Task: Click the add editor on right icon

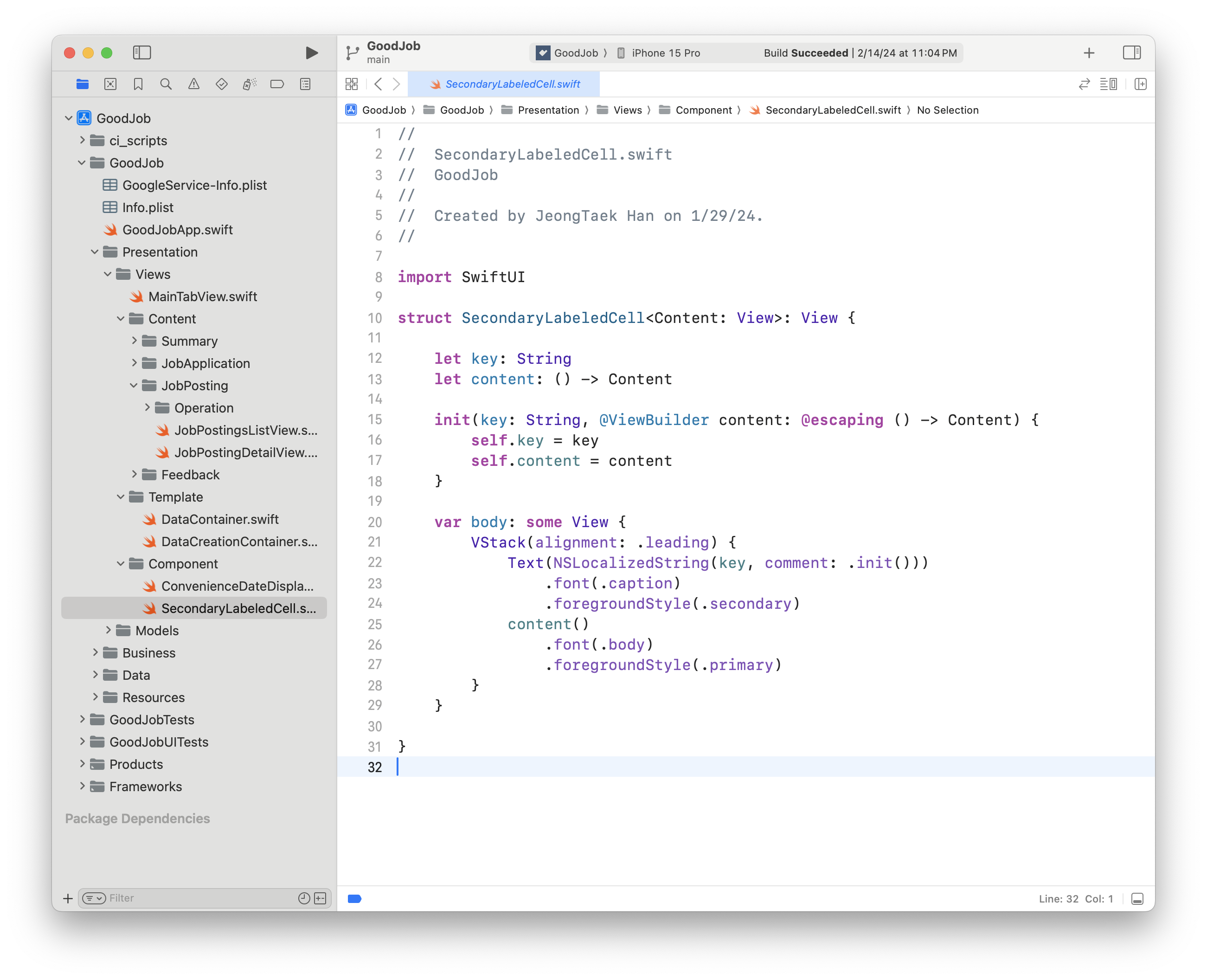Action: pyautogui.click(x=1140, y=84)
